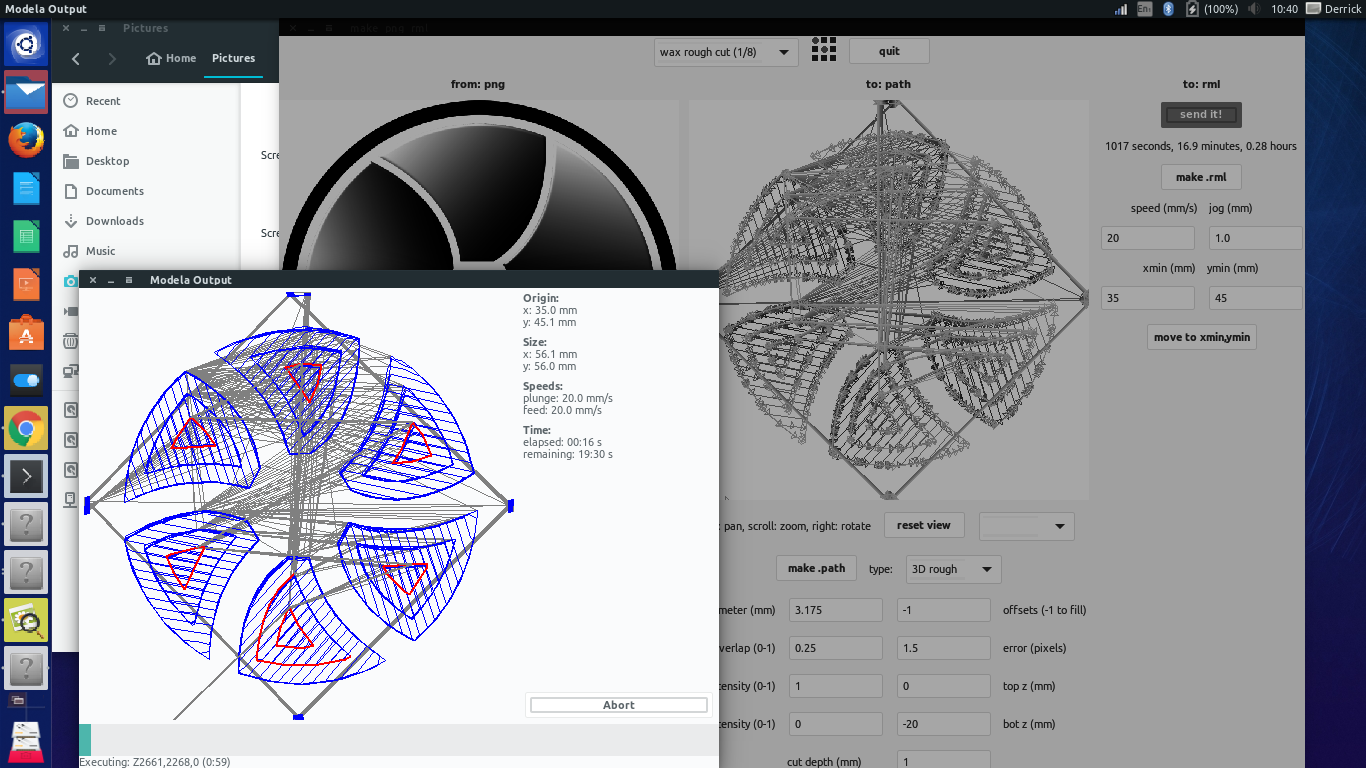Click the Modela Output toolpath canvas
The image size is (1366, 768).
[299, 506]
